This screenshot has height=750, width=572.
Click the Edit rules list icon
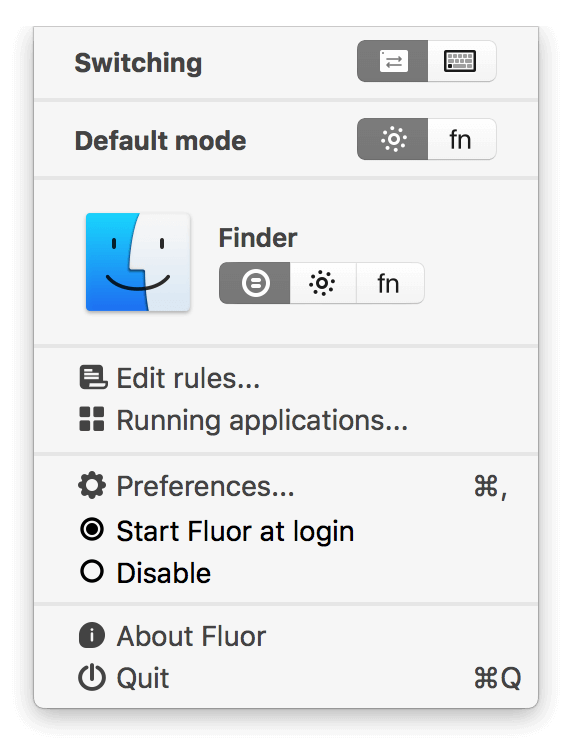pyautogui.click(x=92, y=378)
